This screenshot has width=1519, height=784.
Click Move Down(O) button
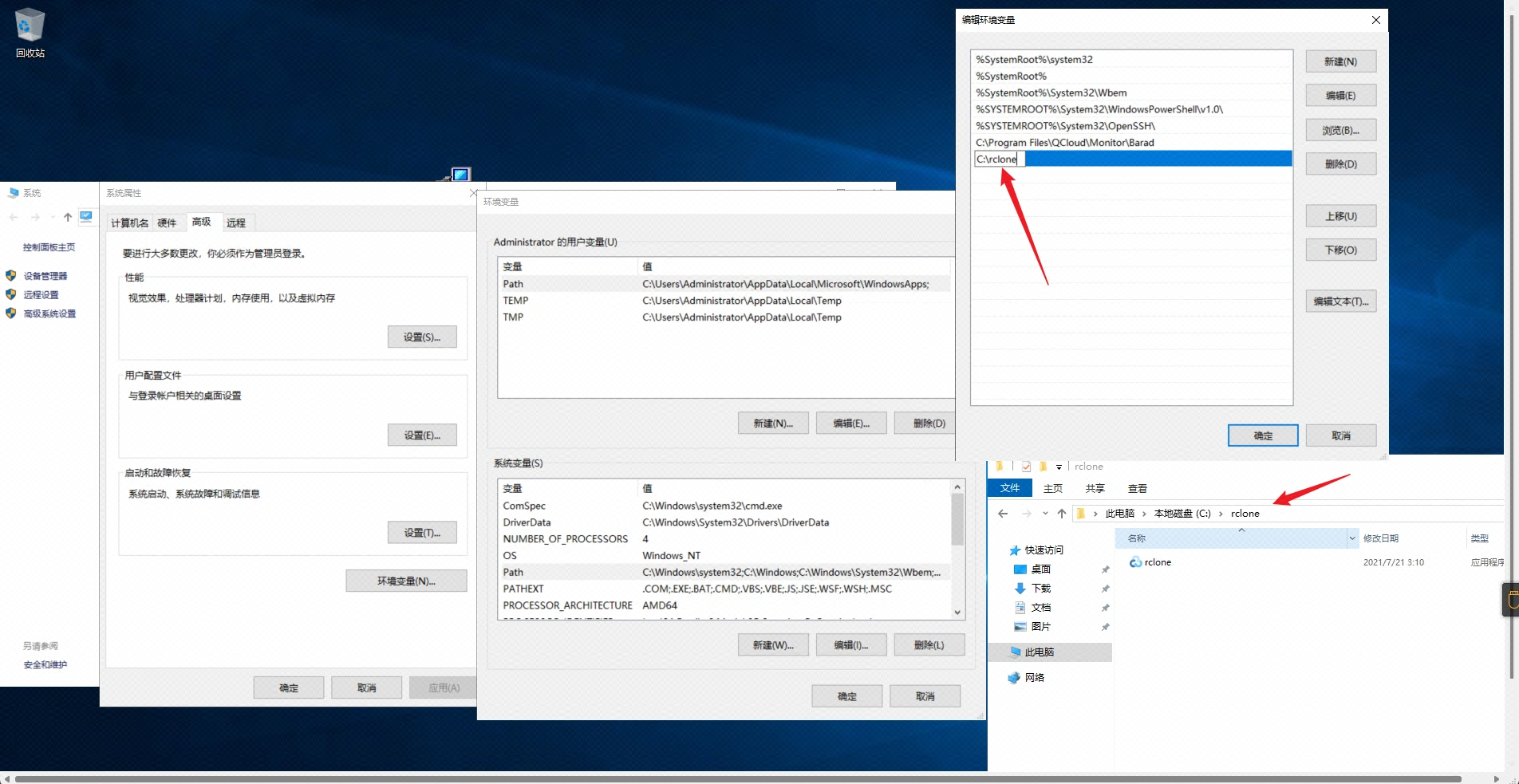[x=1340, y=250]
